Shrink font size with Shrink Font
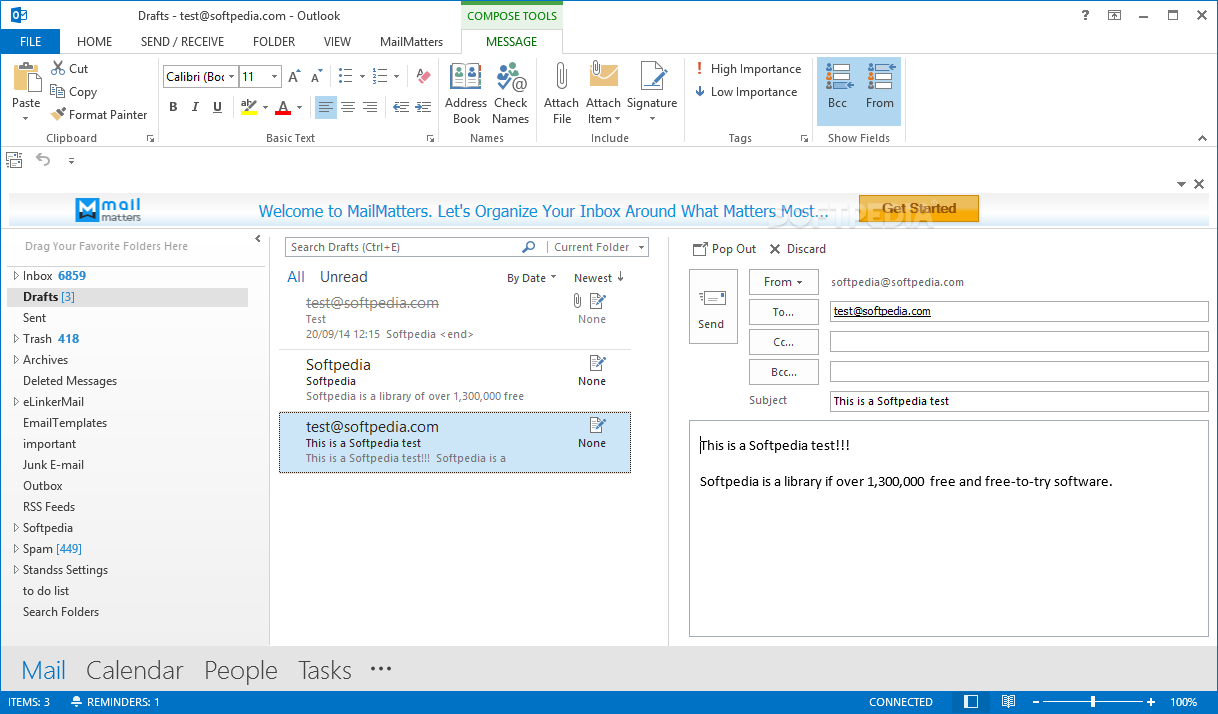The height and width of the screenshot is (714, 1218). coord(315,77)
